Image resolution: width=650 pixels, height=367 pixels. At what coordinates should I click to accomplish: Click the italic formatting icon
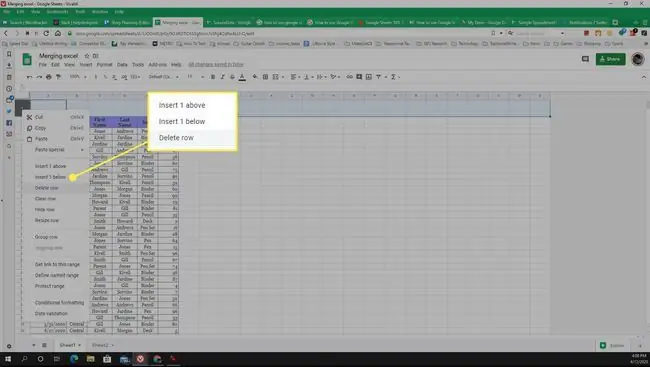223,77
